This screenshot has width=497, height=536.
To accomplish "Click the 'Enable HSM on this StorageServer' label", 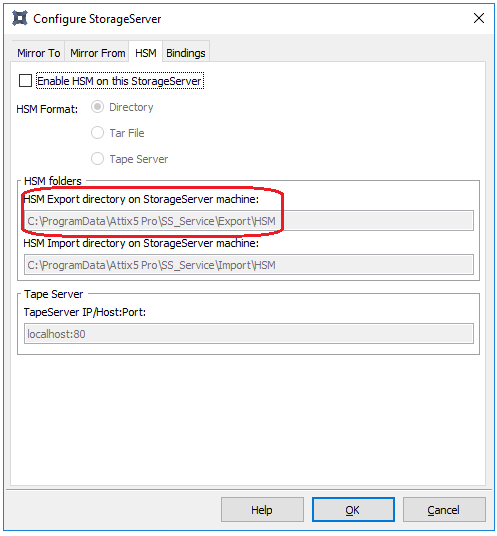I will click(x=120, y=81).
